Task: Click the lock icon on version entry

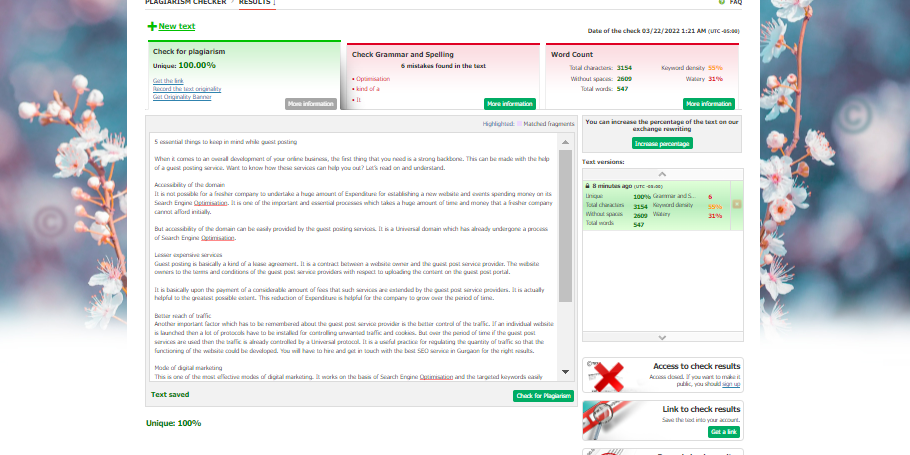Action: pos(587,186)
